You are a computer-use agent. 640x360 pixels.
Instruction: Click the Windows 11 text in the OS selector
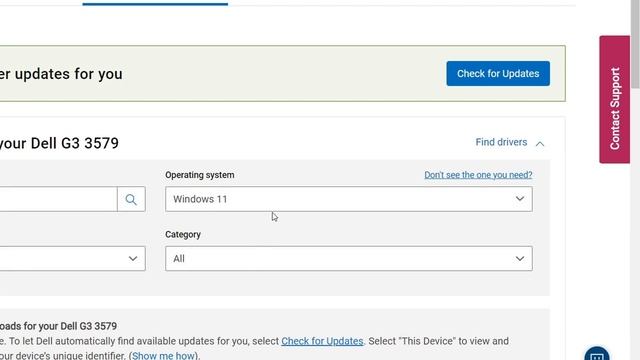click(x=200, y=199)
